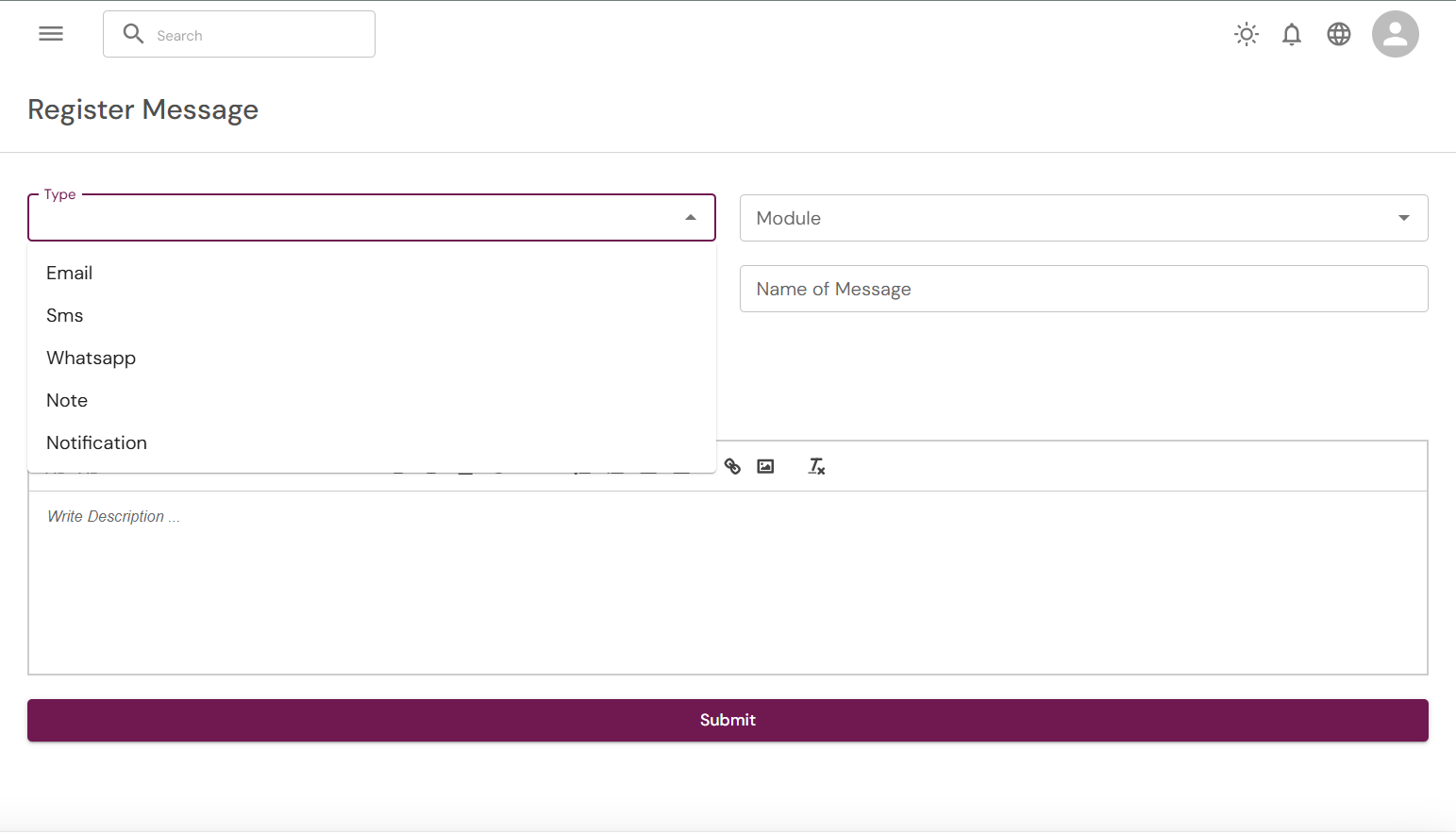
Task: Open the hamburger navigation menu
Action: pyautogui.click(x=51, y=34)
